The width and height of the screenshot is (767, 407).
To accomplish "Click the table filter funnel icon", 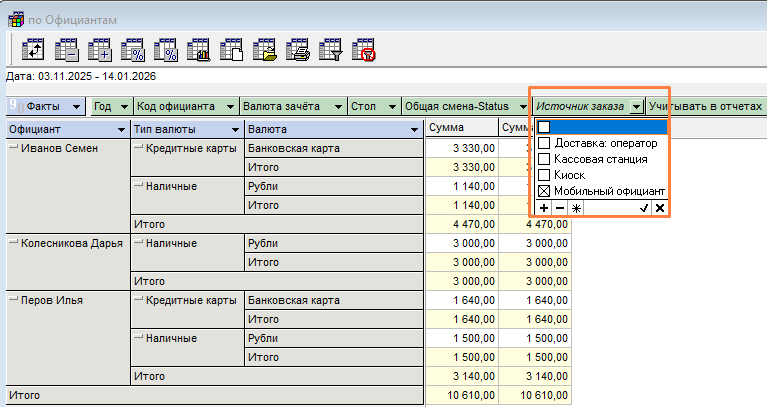I will (x=331, y=48).
